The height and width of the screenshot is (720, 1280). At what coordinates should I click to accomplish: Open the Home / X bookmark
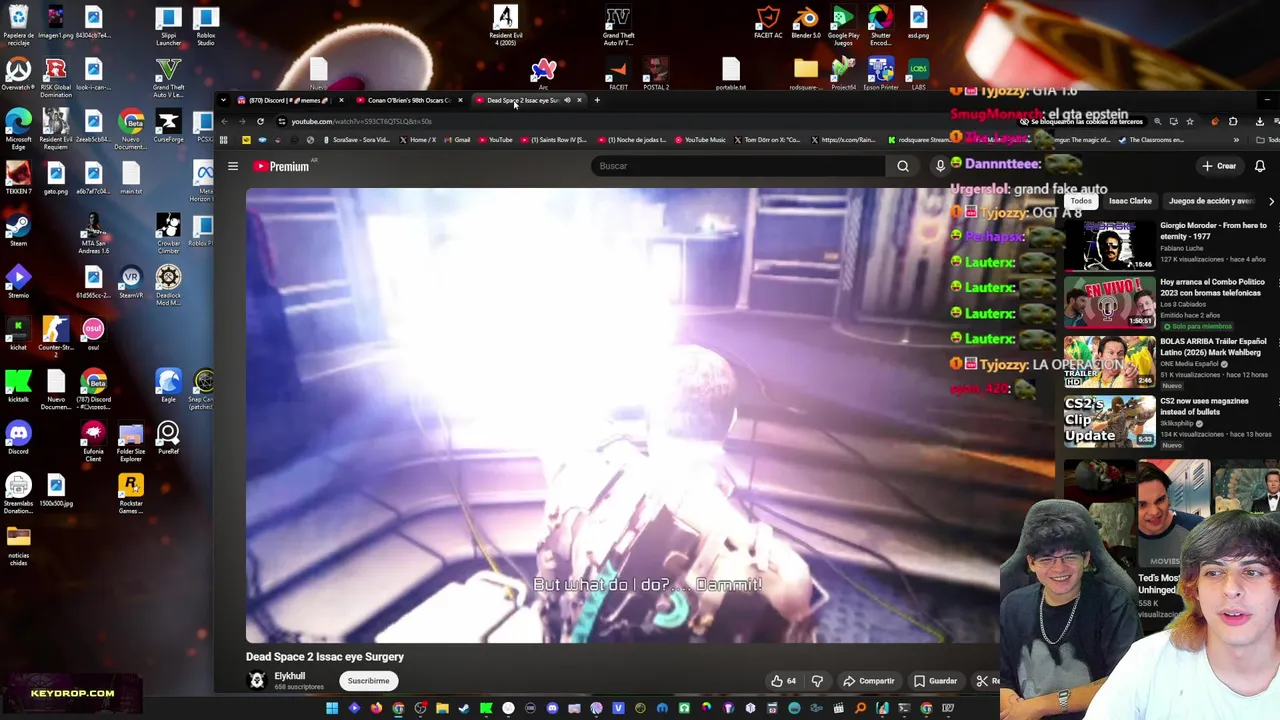click(x=417, y=140)
